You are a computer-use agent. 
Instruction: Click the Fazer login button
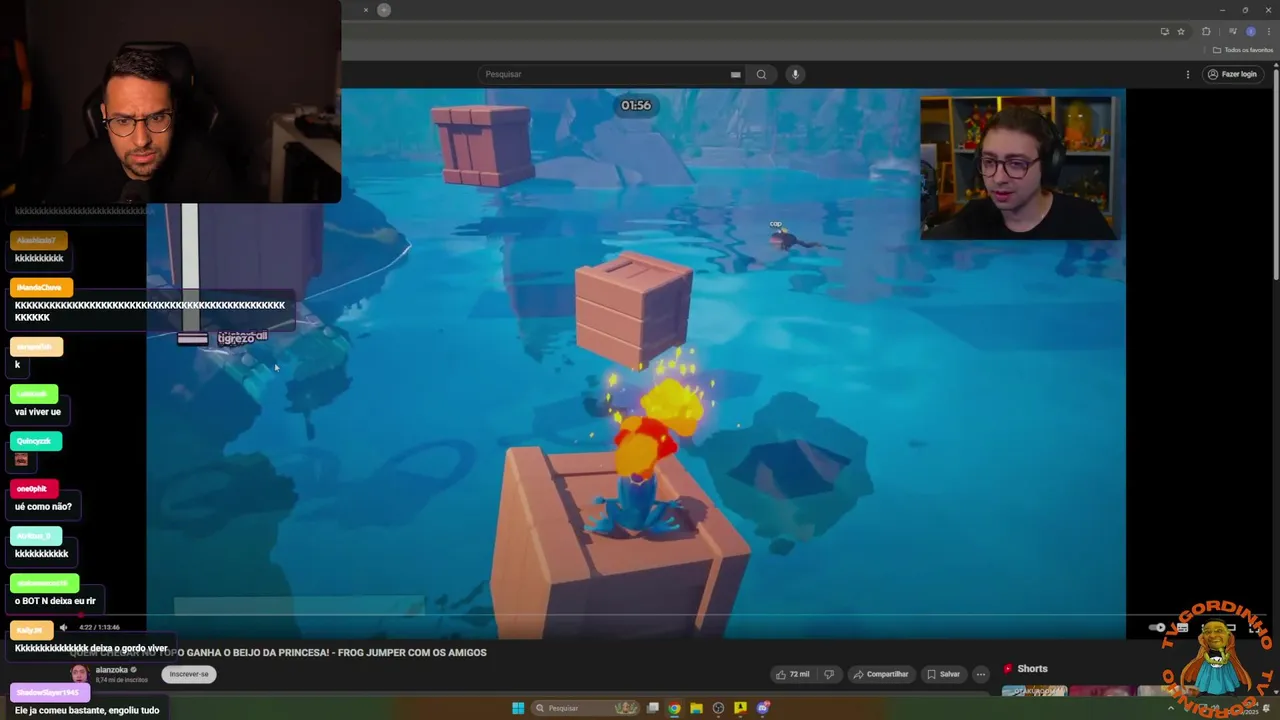tap(1231, 74)
